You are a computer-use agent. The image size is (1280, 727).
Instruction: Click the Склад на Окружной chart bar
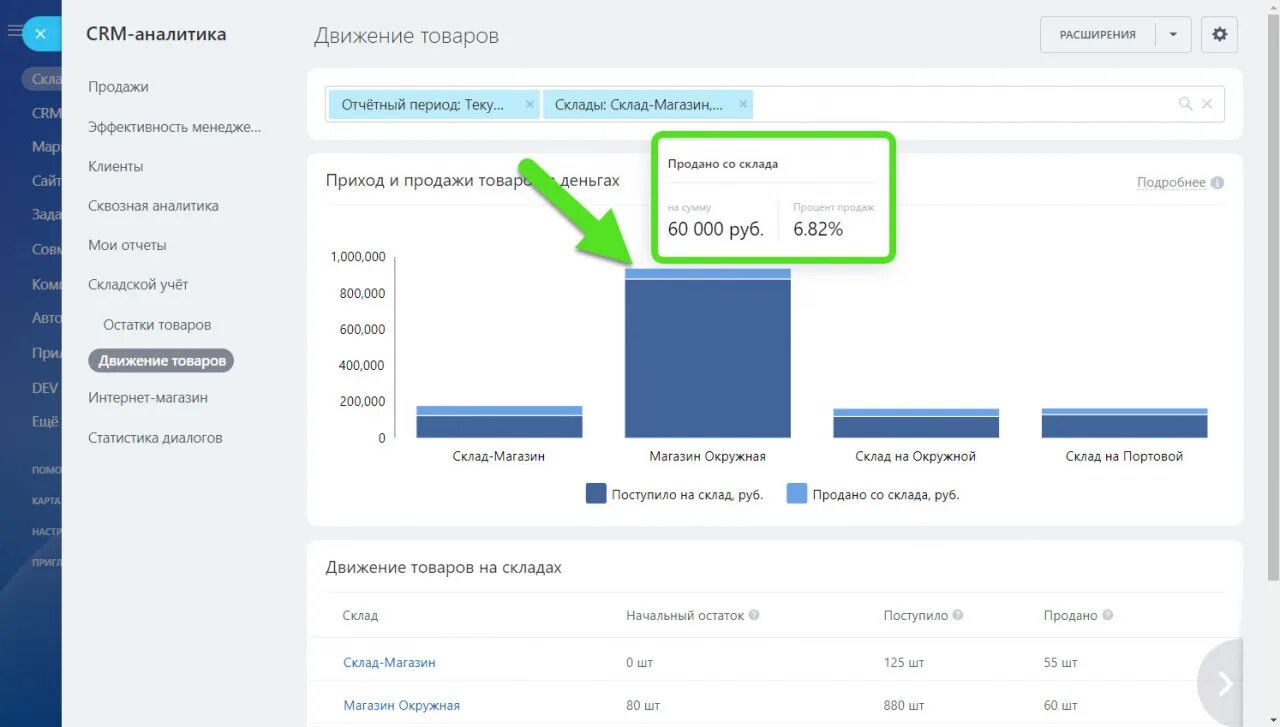[916, 423]
